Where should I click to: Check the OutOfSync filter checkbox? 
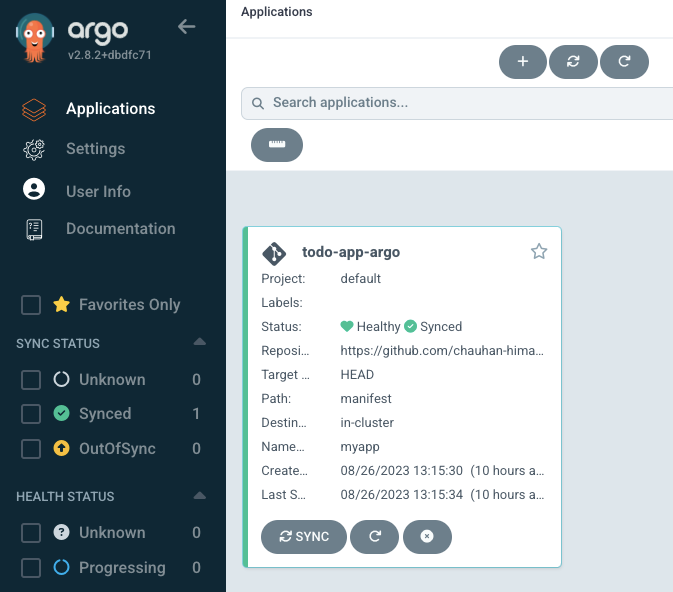(31, 449)
